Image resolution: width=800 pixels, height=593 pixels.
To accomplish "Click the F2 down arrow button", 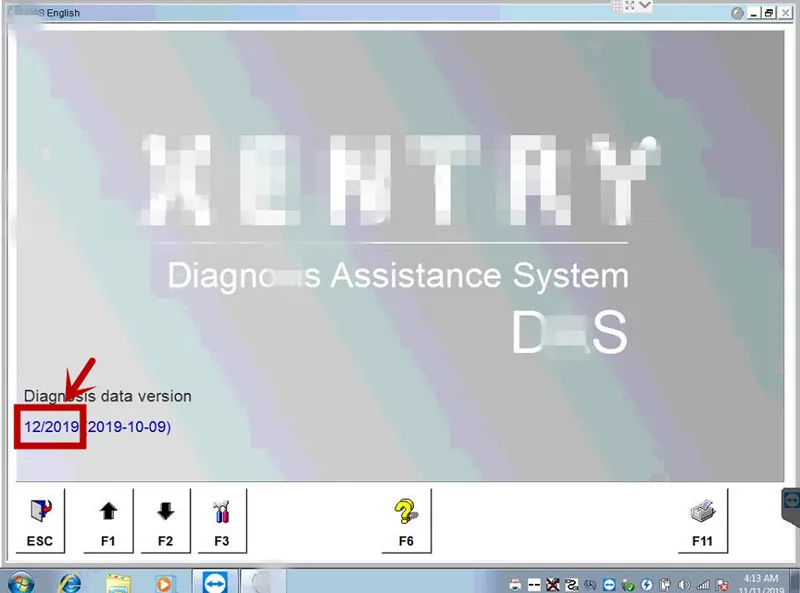I will pos(165,521).
